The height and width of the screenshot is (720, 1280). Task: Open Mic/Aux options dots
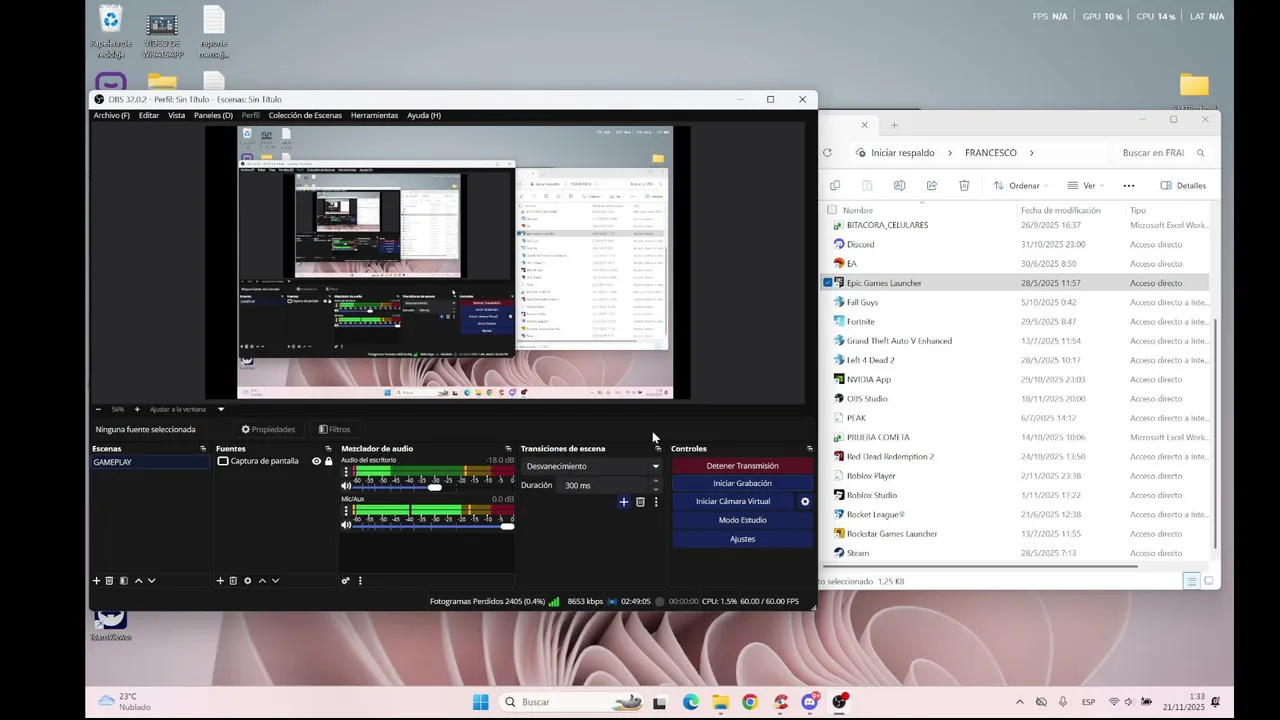point(346,511)
